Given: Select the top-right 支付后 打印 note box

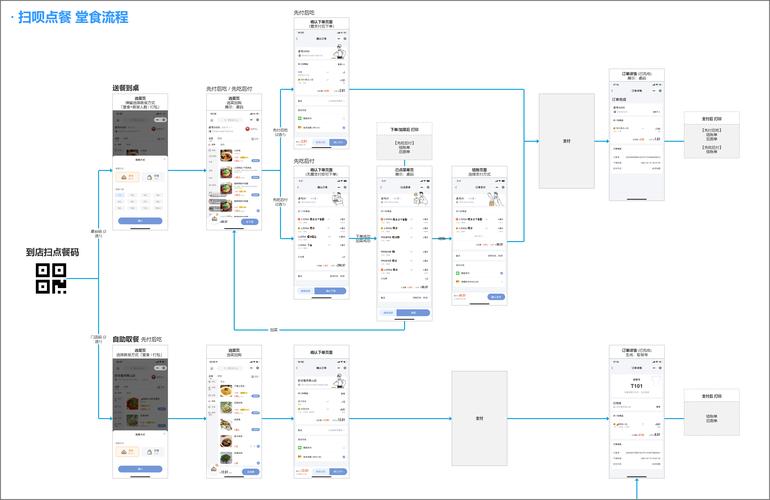Looking at the screenshot, I should 712,135.
